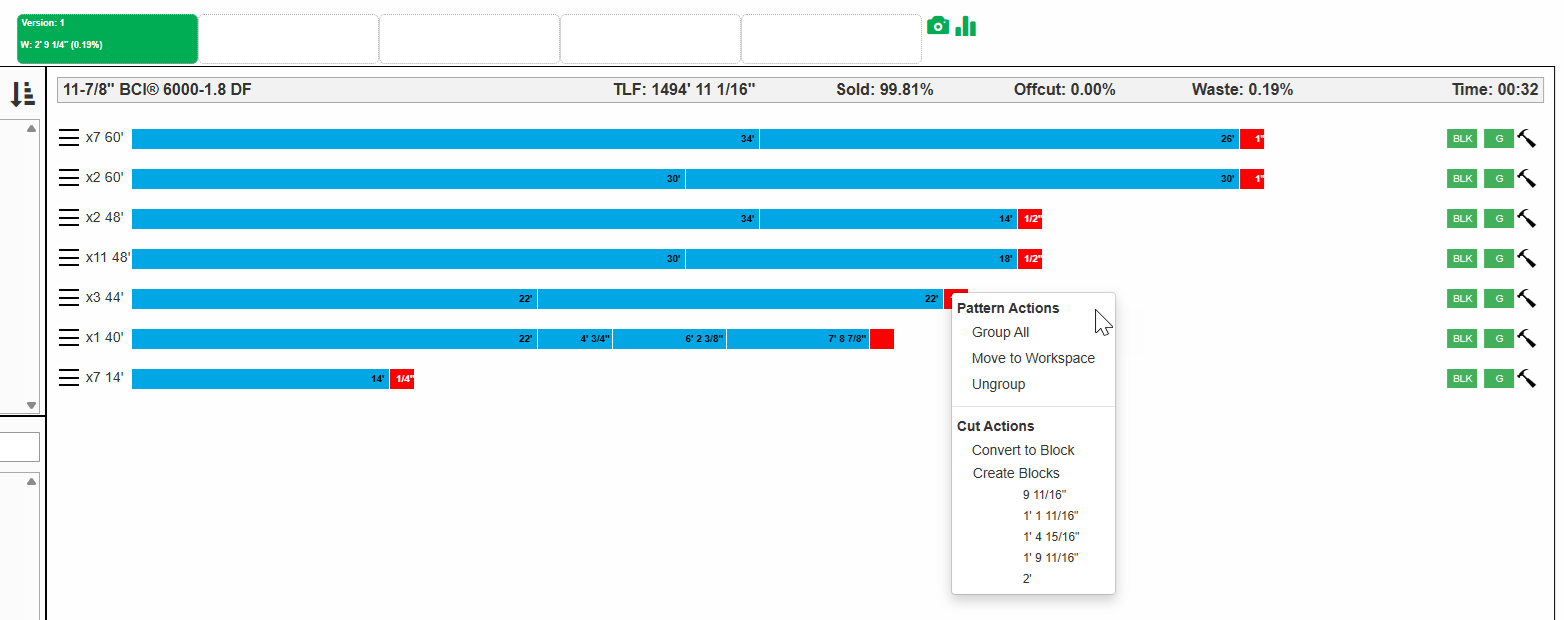Image resolution: width=1564 pixels, height=620 pixels.
Task: Open hamburger menu for x2 48' pattern
Action: point(69,218)
